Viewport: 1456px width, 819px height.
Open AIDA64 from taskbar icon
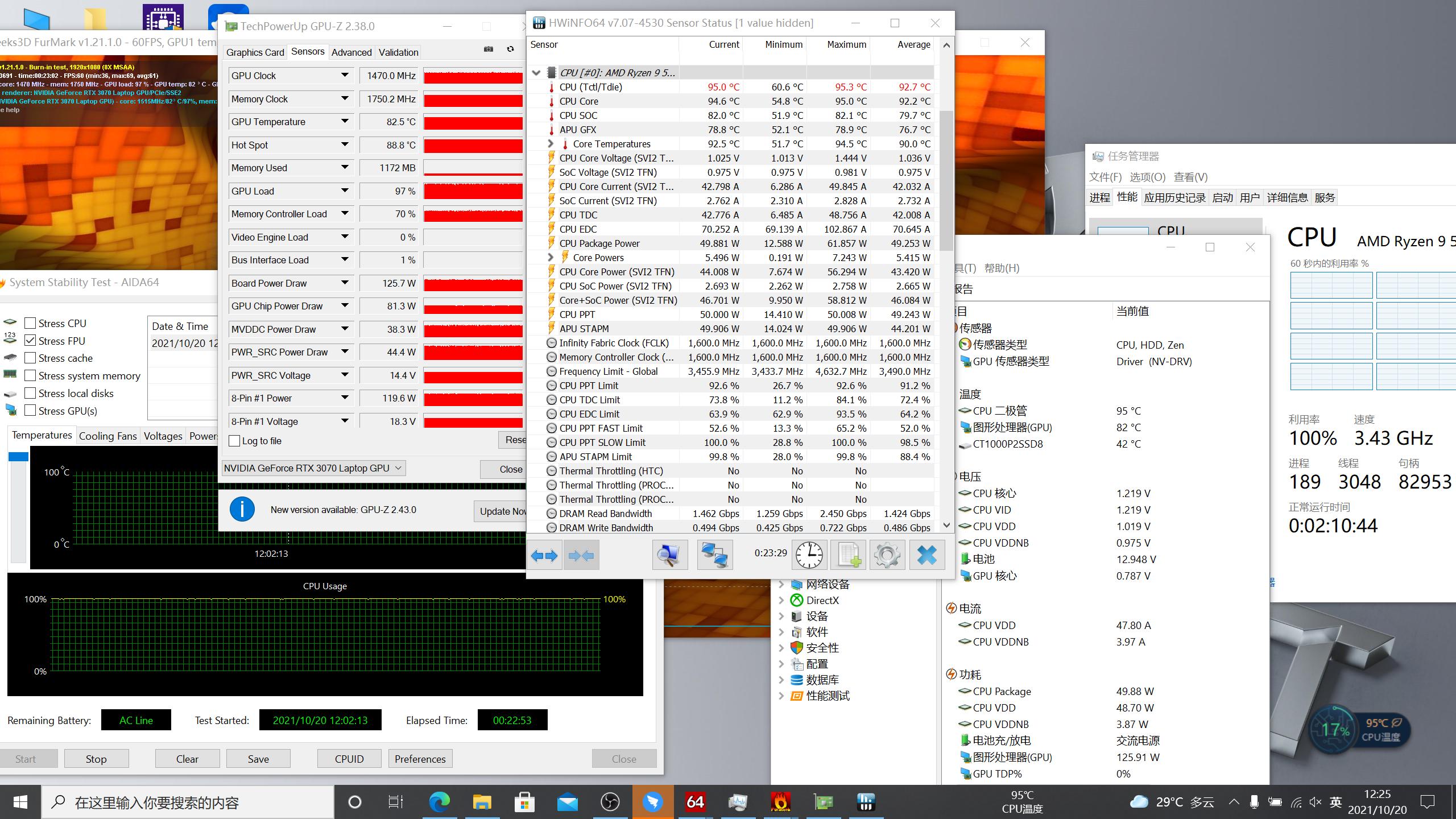coord(695,803)
